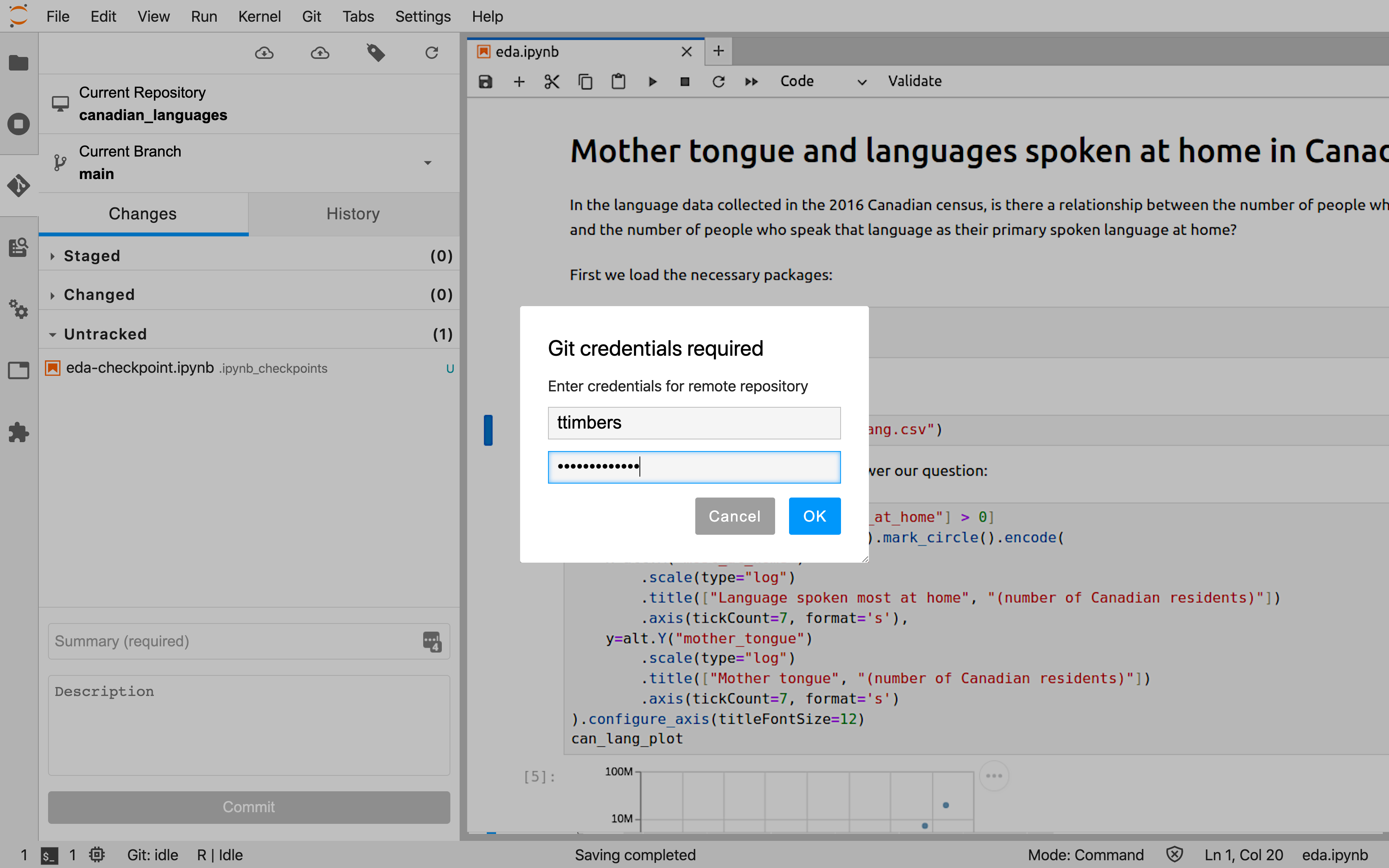Viewport: 1389px width, 868px height.
Task: Open the file browser folder sidebar icon
Action: 18,62
